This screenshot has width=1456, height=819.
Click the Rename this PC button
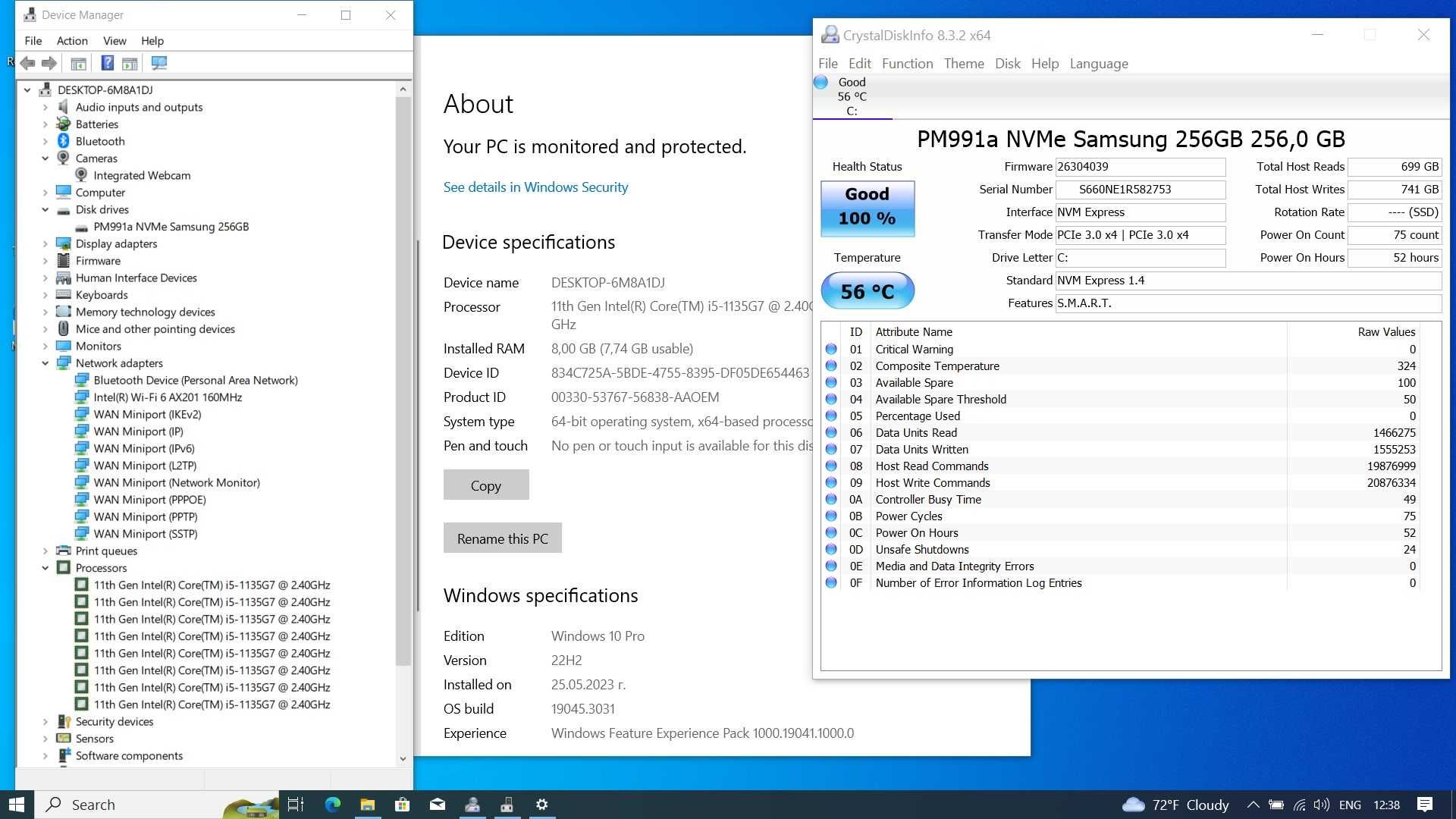(x=502, y=538)
